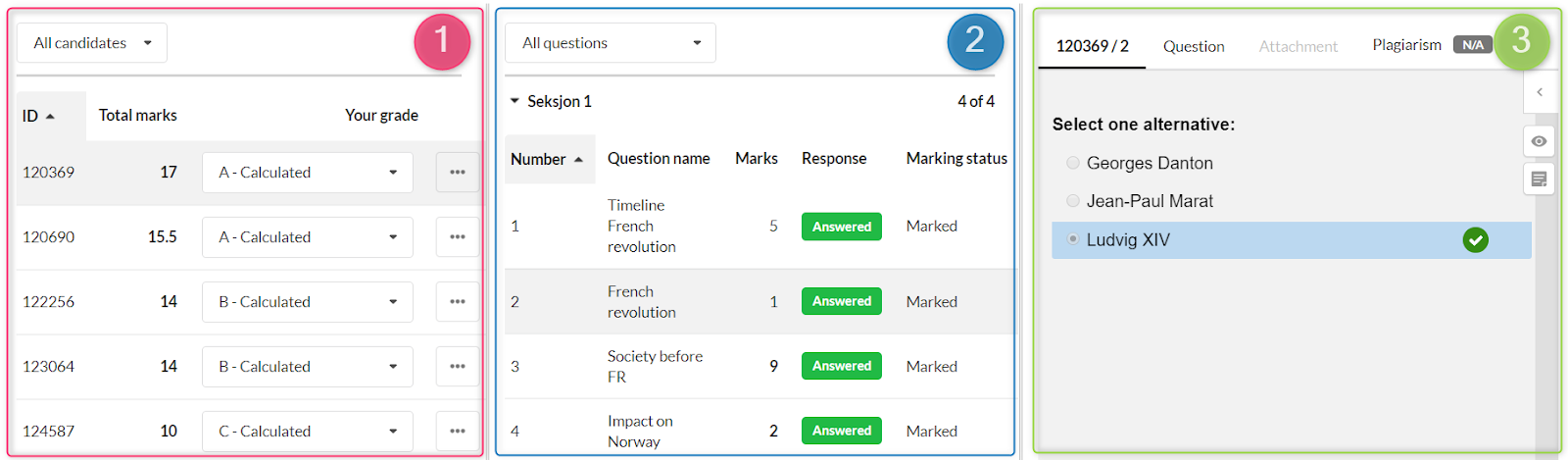Click the eye preview icon
The image size is (1568, 460).
pyautogui.click(x=1540, y=141)
